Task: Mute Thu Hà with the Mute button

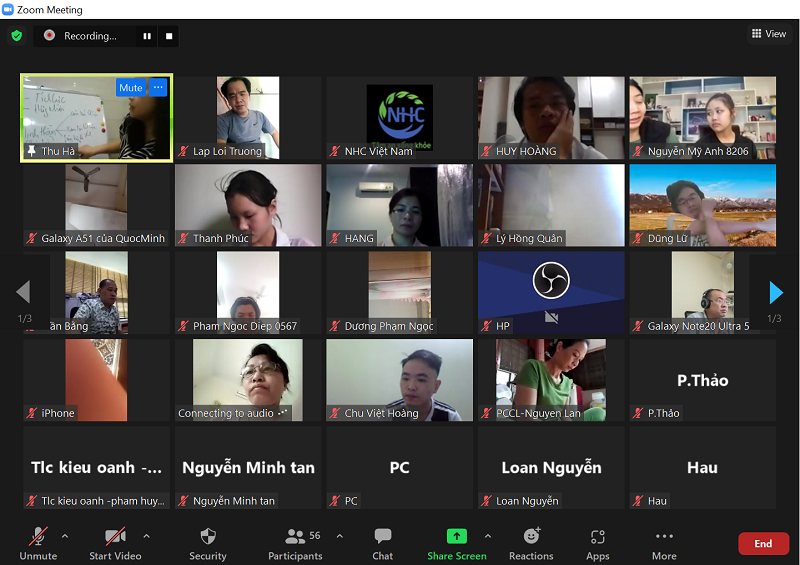Action: click(131, 88)
